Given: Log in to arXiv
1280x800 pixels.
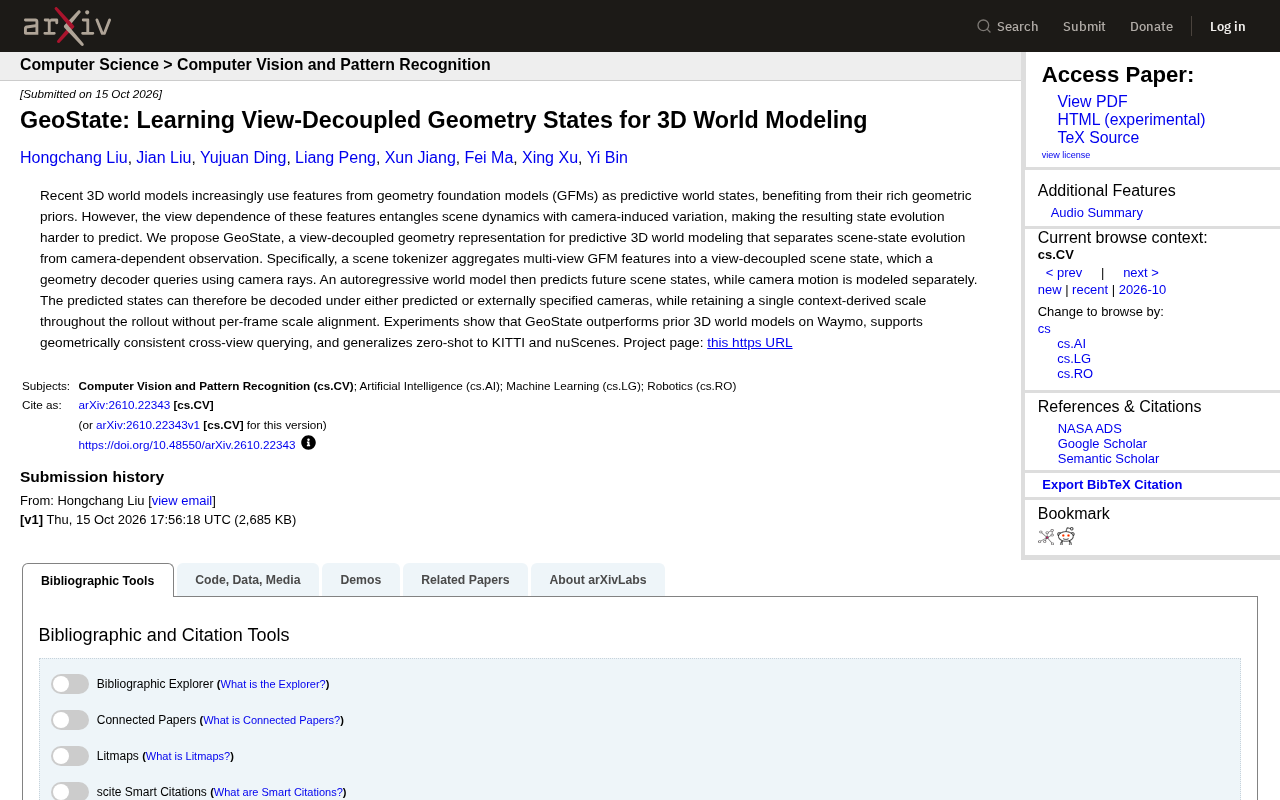Looking at the screenshot, I should pyautogui.click(x=1228, y=26).
